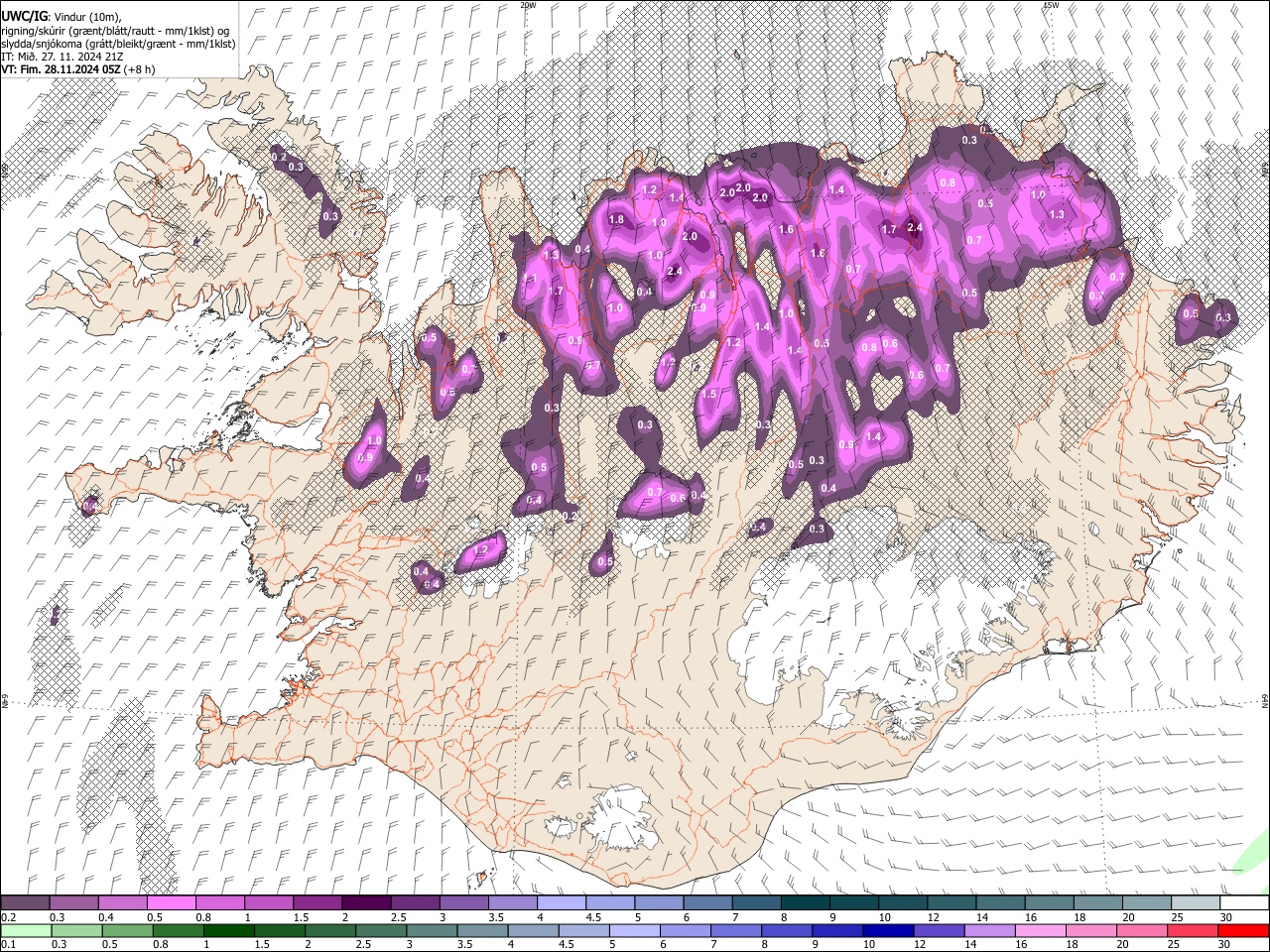Click the 'VT: Fim. 28.11.2024 05Z' valid time
1270x952 pixels.
(x=63, y=69)
